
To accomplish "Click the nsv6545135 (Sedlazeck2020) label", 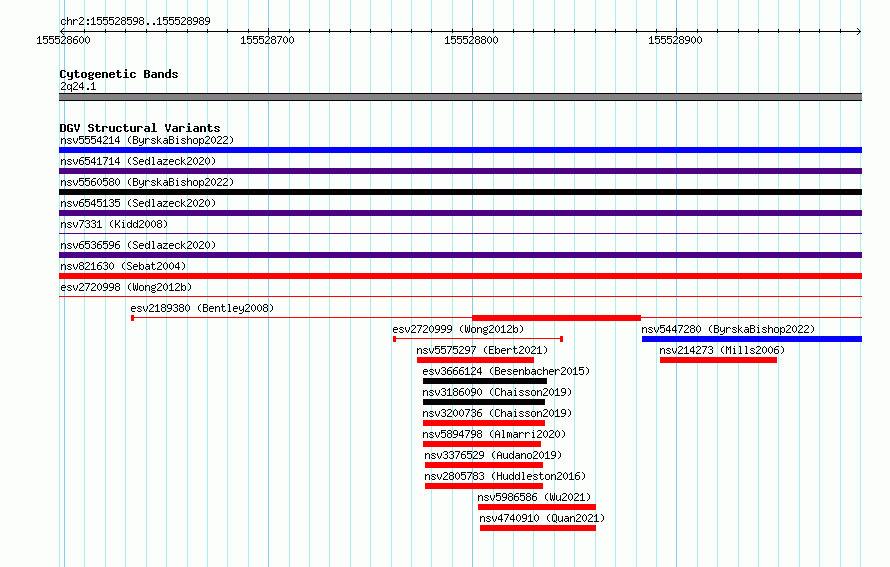I will coord(138,203).
